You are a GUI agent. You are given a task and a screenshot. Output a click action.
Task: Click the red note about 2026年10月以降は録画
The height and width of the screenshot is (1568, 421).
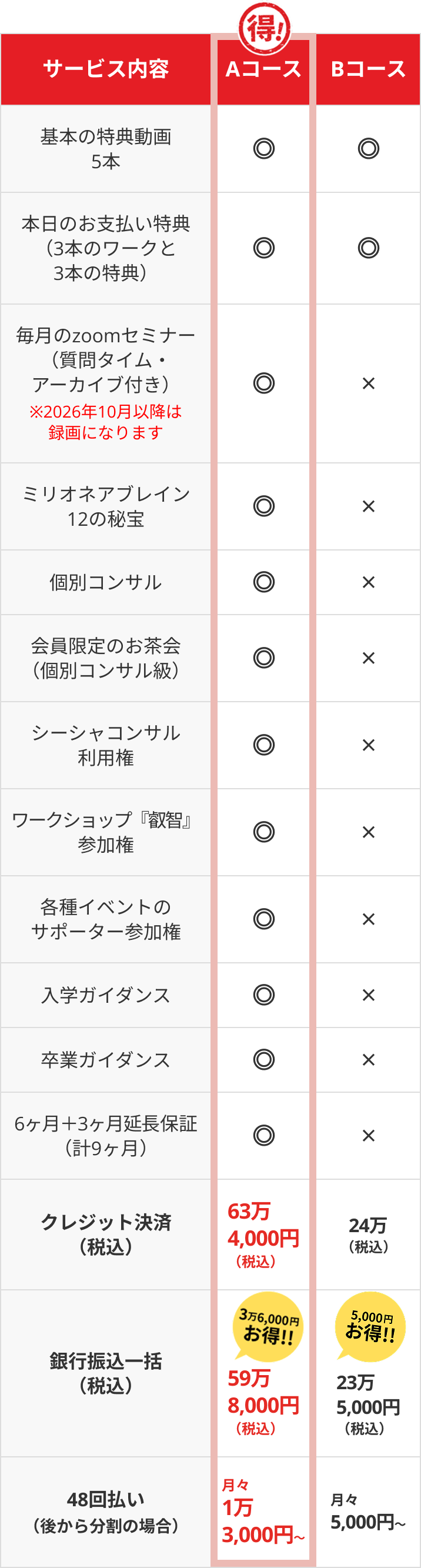pos(106,422)
